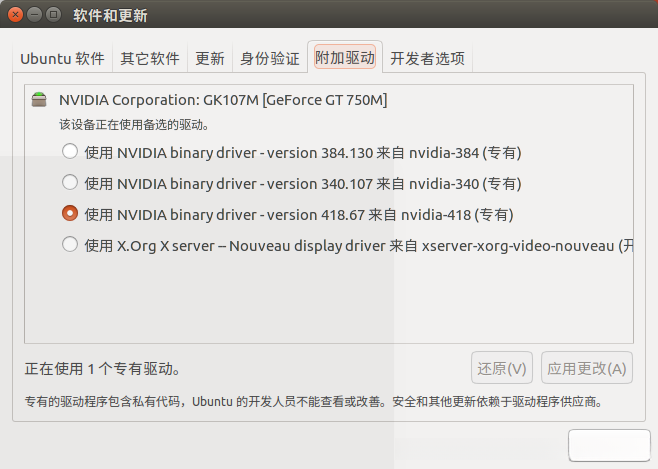
Task: Show the 开发者选项 tab
Action: [x=427, y=58]
